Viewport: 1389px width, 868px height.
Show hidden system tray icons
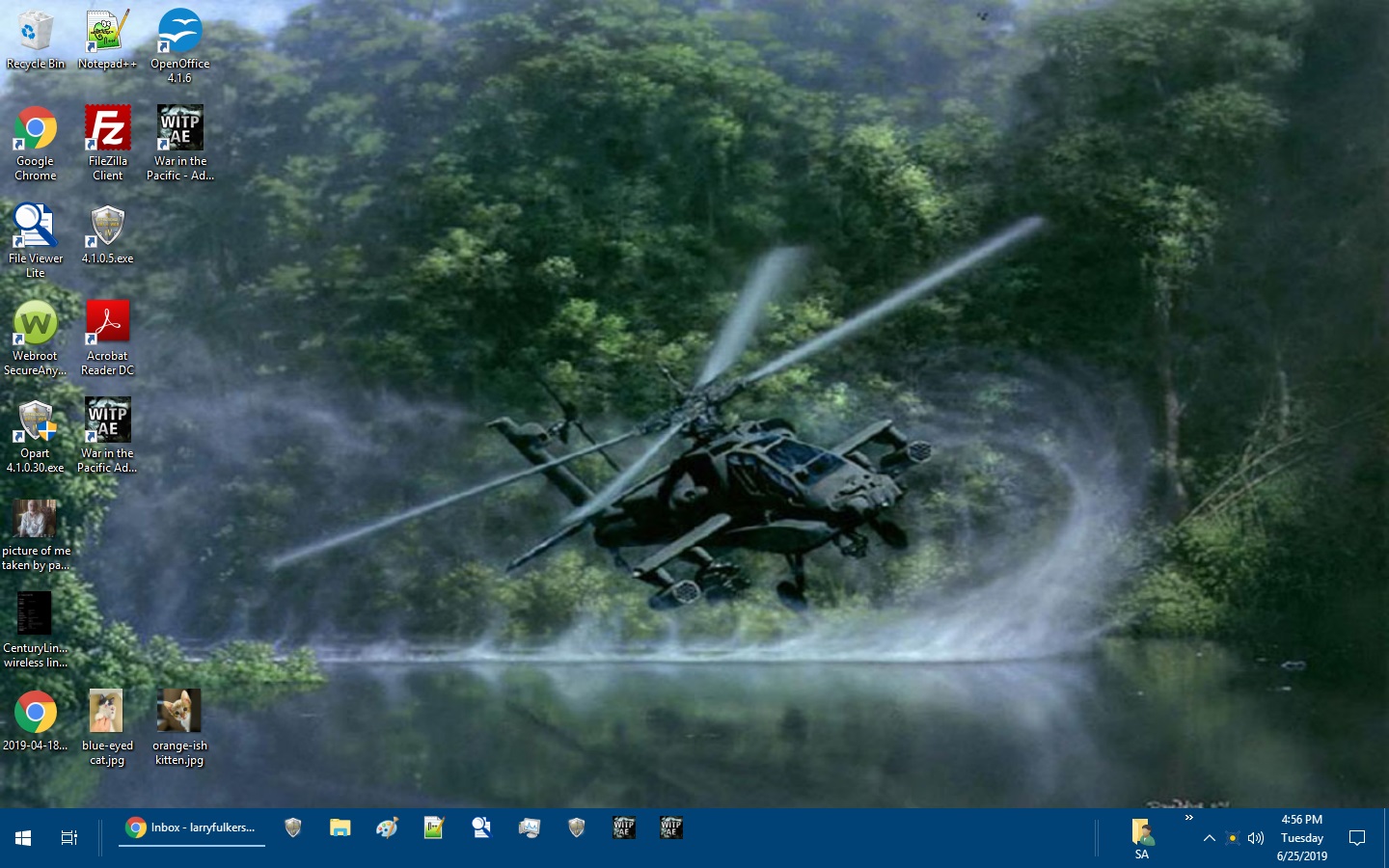pos(1209,838)
